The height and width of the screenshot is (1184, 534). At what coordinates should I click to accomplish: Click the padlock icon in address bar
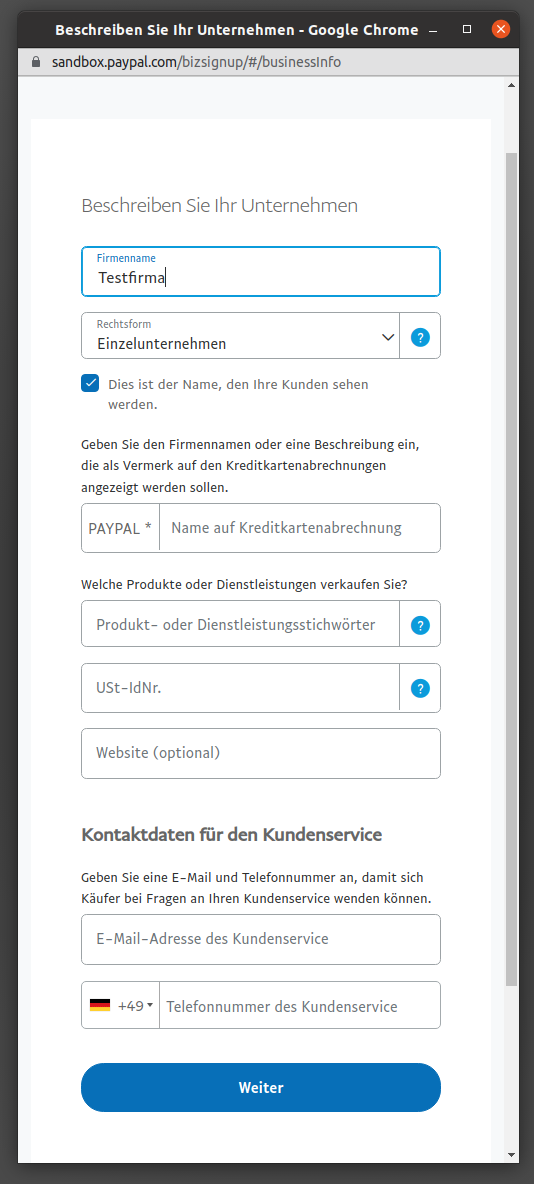35,62
